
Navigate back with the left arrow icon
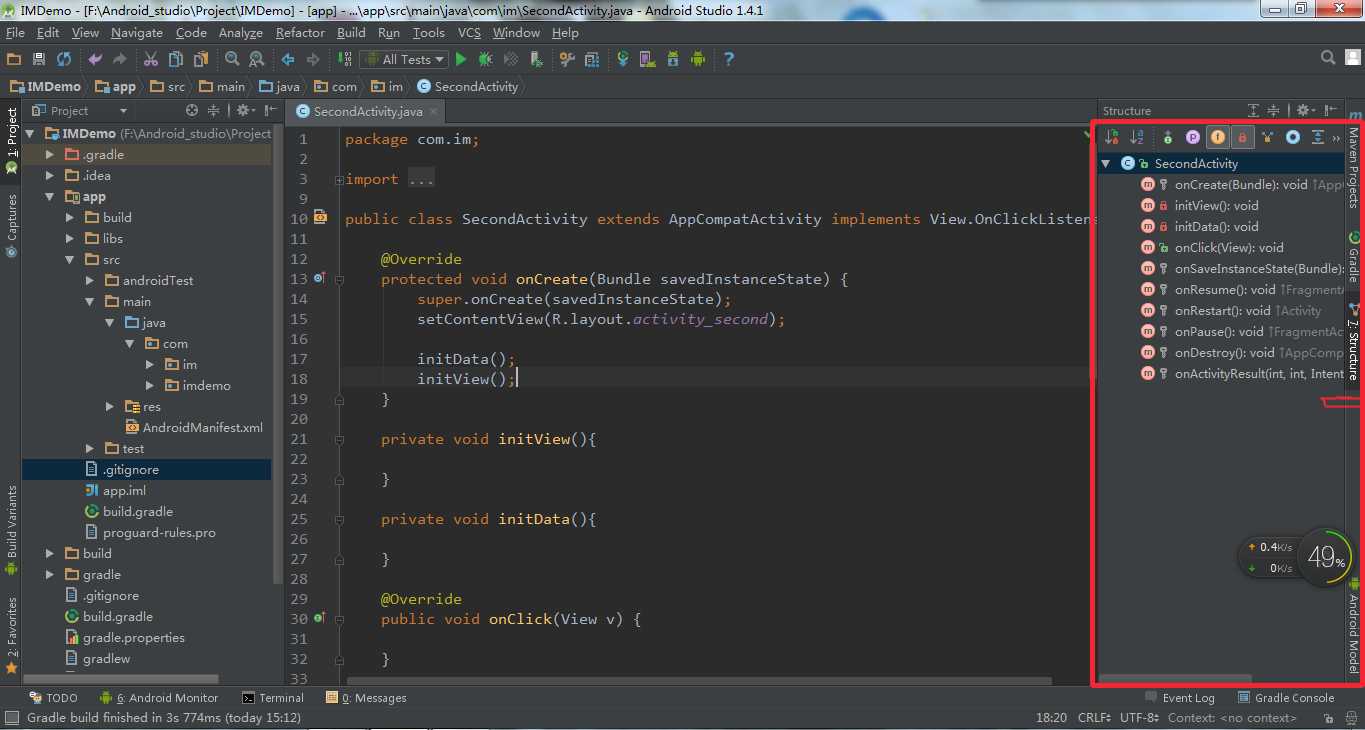[x=288, y=59]
